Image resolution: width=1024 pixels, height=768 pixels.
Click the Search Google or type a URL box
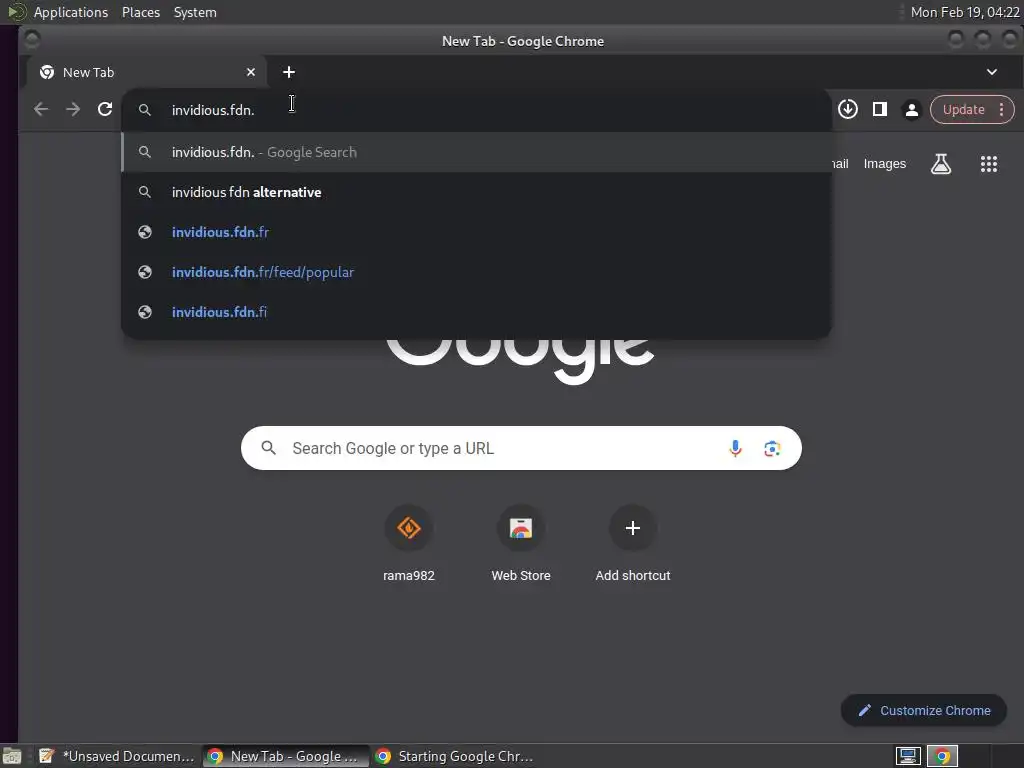521,448
